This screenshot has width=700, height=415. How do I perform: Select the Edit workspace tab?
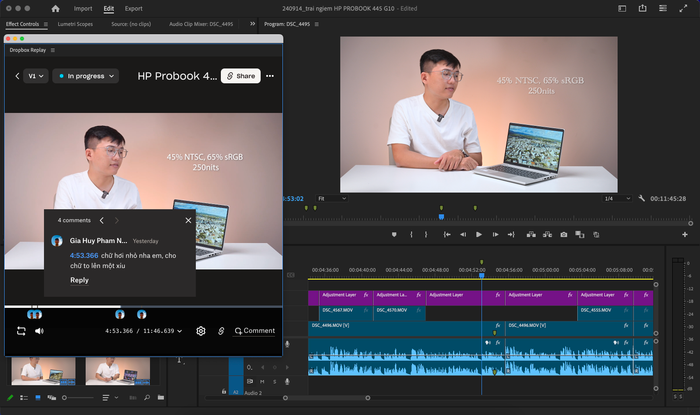click(108, 8)
